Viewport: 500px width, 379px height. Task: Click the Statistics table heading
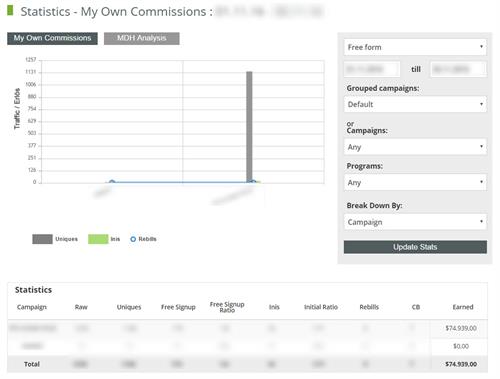coord(33,290)
